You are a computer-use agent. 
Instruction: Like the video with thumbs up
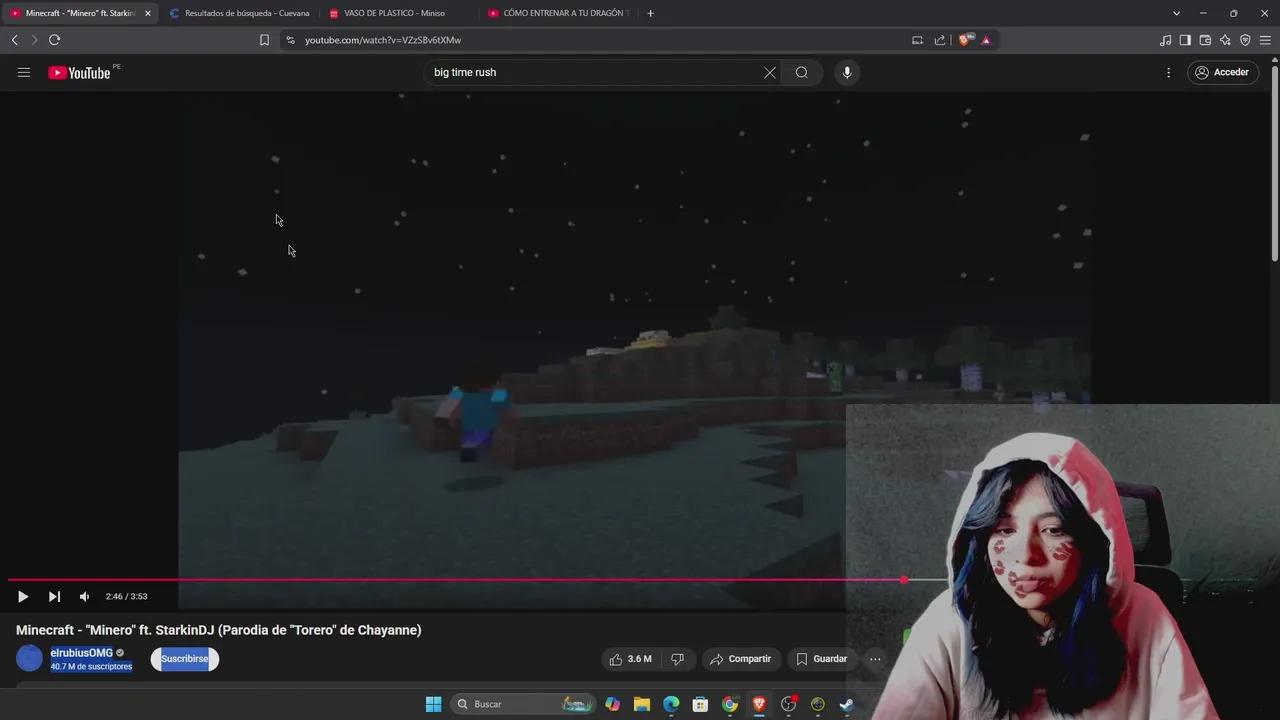[631, 659]
